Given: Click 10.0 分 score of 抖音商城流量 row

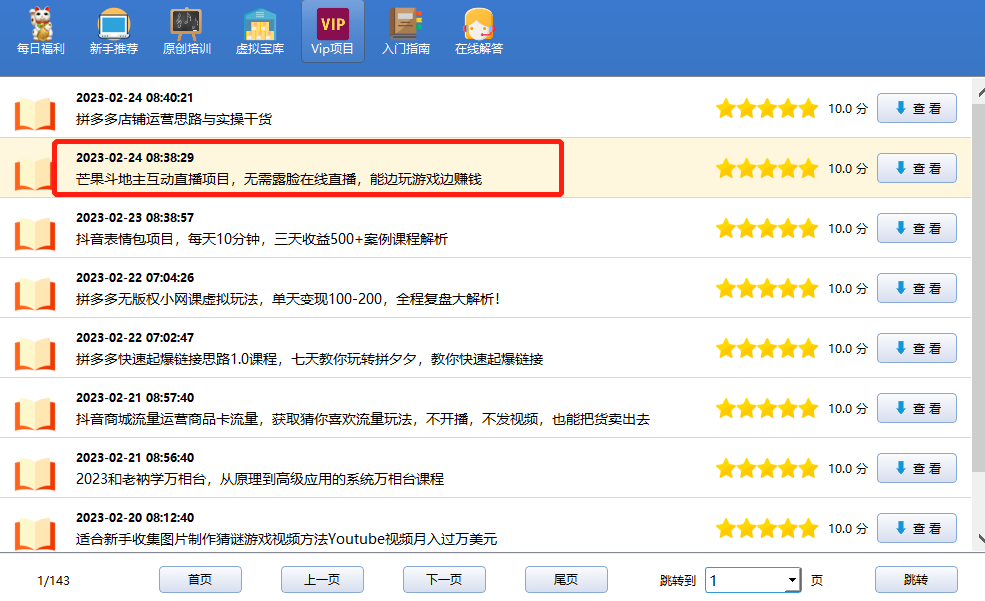Looking at the screenshot, I should pos(847,409).
